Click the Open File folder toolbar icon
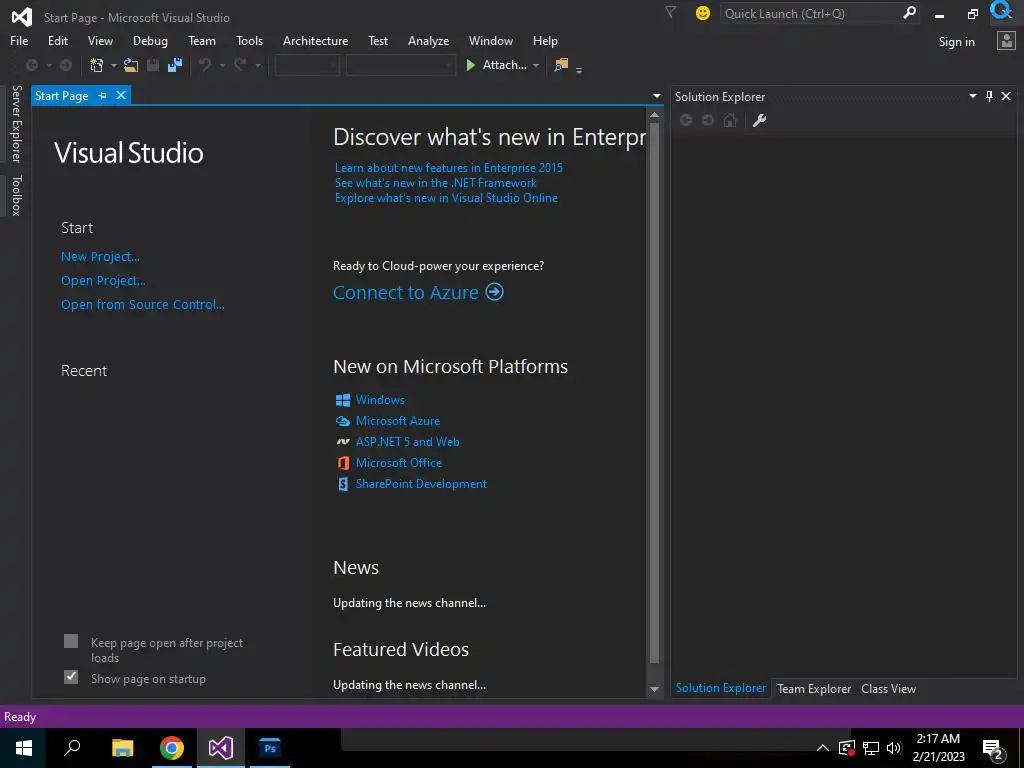Viewport: 1024px width, 768px height. click(131, 65)
